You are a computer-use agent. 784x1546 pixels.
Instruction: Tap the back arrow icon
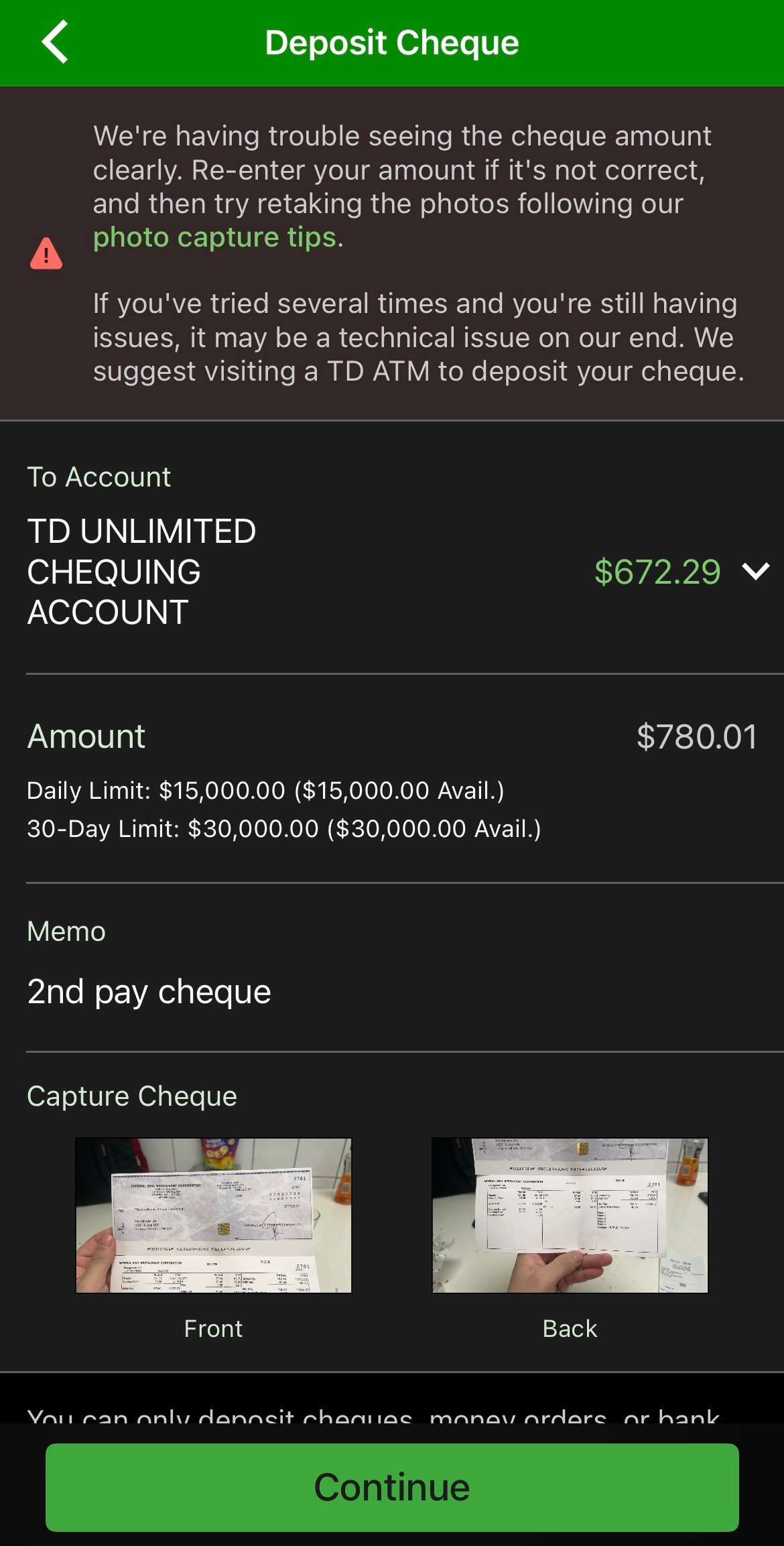point(55,42)
